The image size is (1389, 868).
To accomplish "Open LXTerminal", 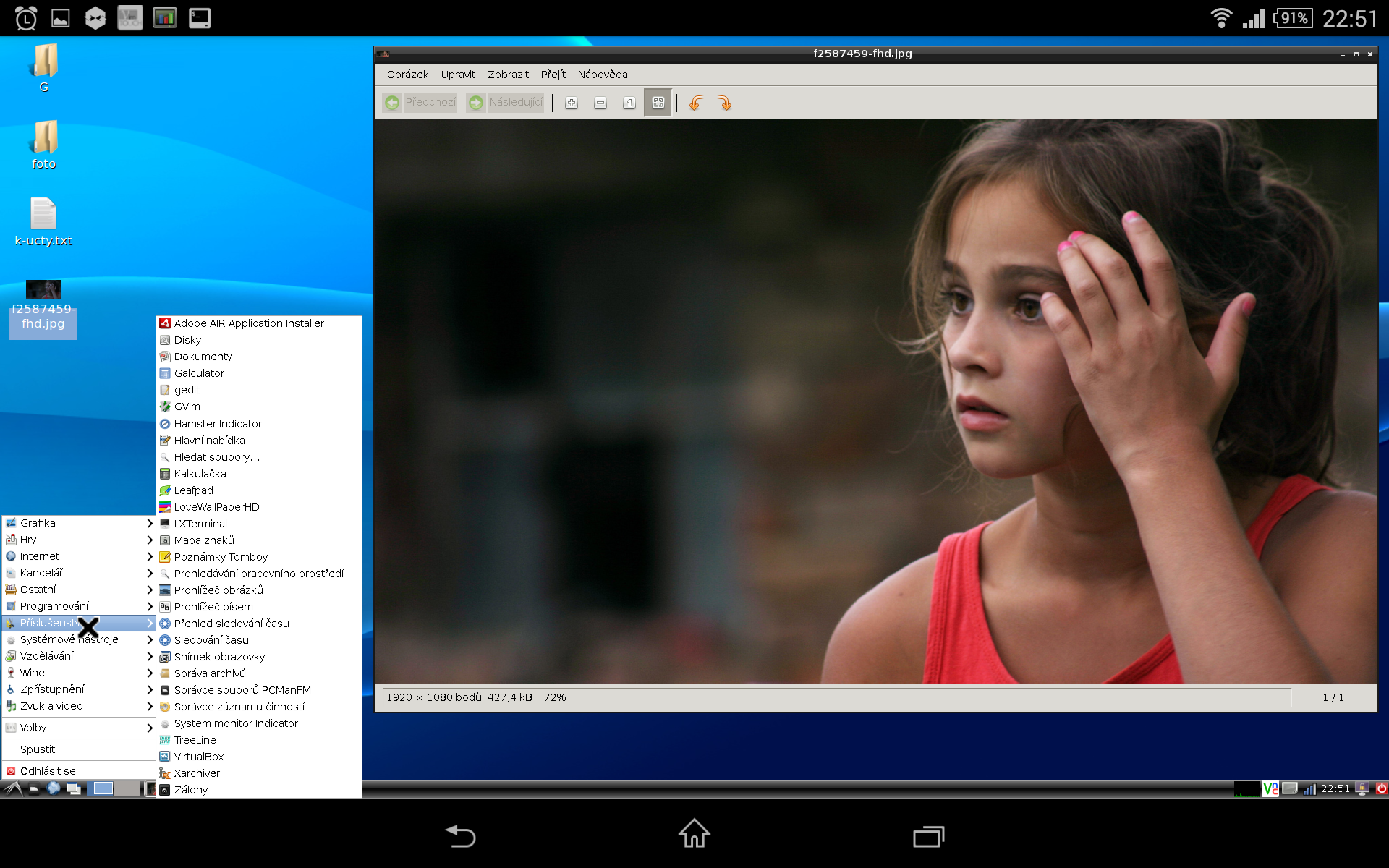I will 259,524.
